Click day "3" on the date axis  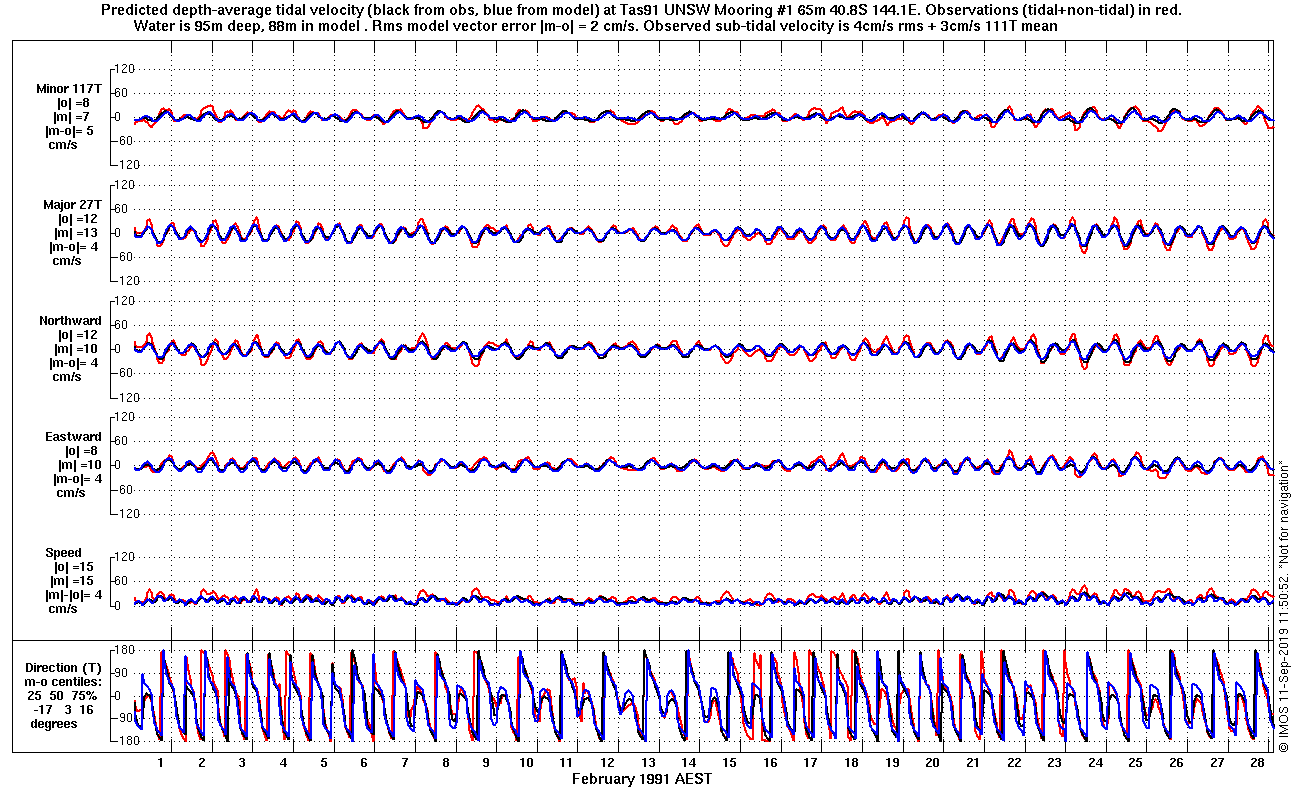[x=242, y=762]
